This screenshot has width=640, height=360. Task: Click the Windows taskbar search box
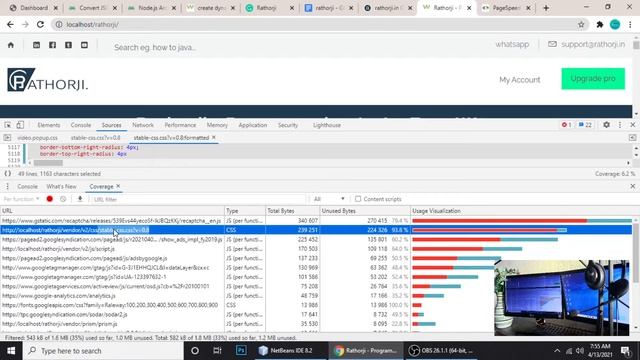103,351
